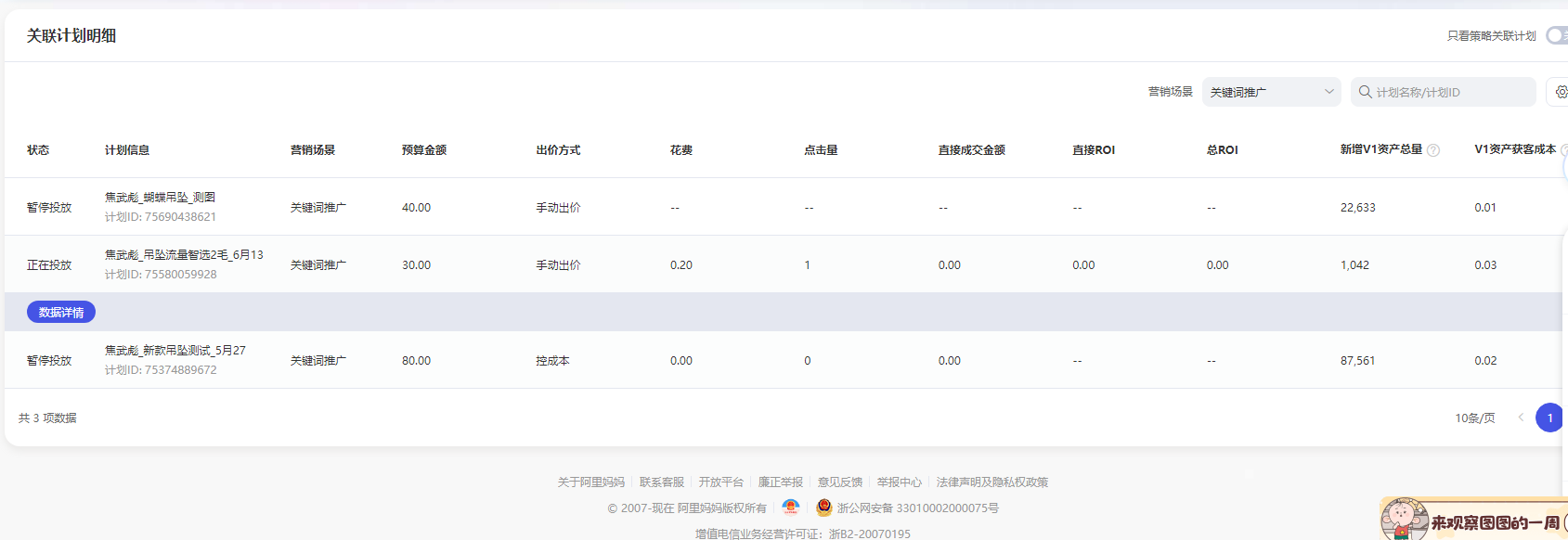Open the 法律声明及隐私权政策 link
The image size is (1568, 540).
(991, 482)
